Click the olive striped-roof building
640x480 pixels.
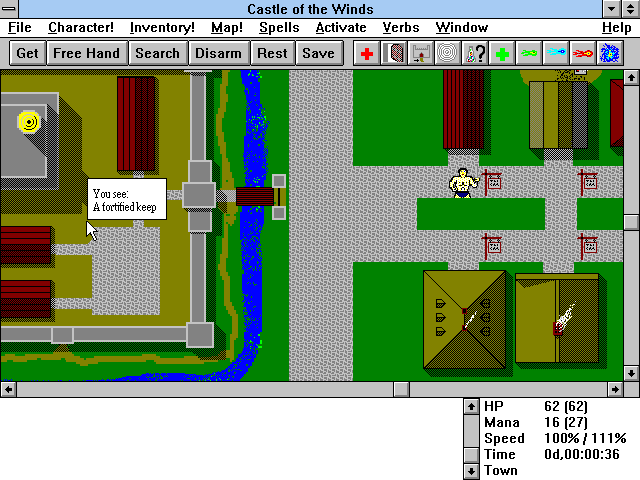click(x=558, y=115)
